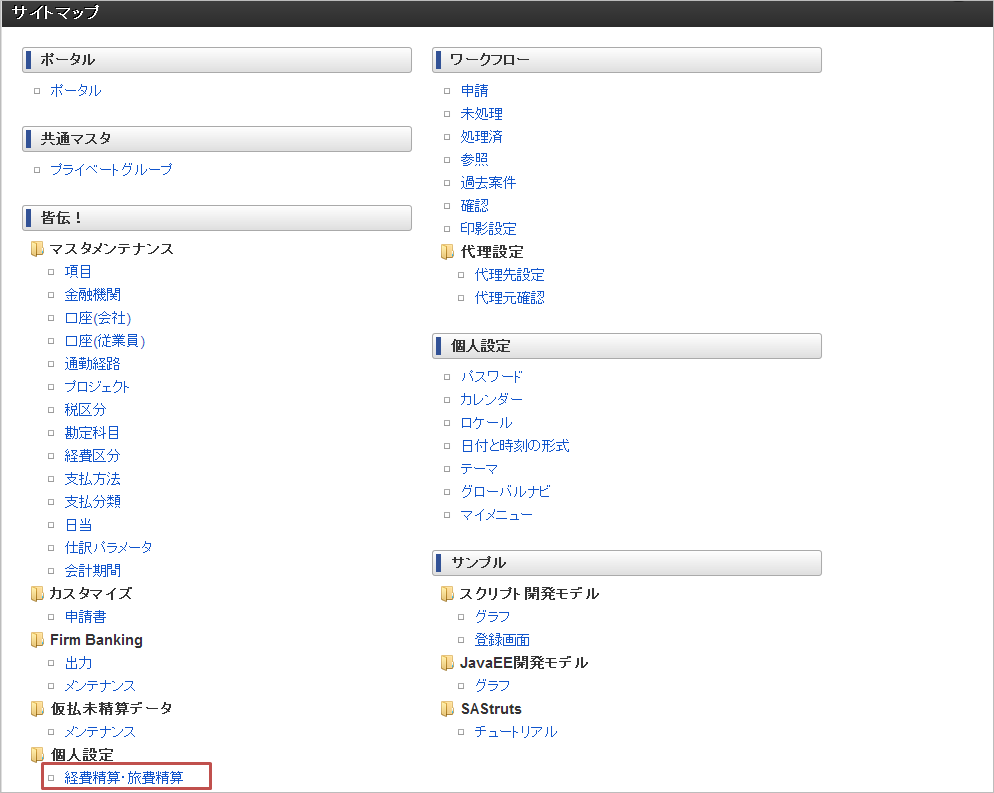Open the ロケール link
The width and height of the screenshot is (994, 793).
coord(486,423)
